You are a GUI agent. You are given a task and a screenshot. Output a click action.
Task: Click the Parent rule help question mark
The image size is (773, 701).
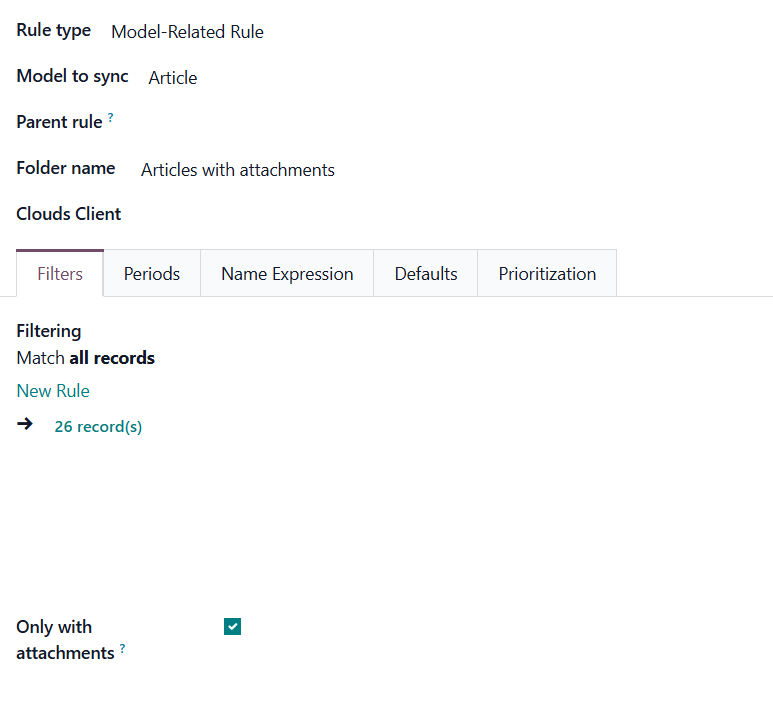point(111,118)
